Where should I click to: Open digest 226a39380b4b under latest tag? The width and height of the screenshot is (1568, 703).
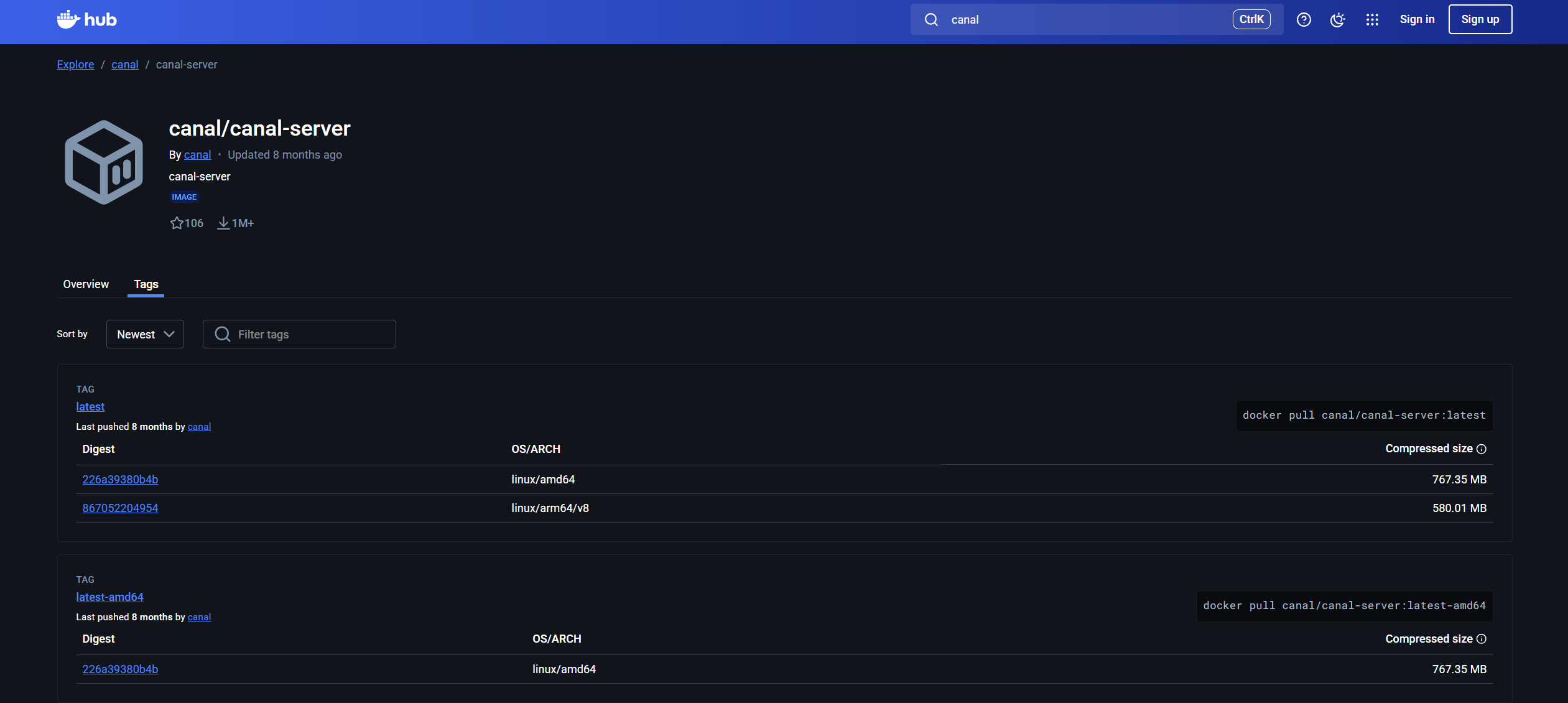click(120, 480)
